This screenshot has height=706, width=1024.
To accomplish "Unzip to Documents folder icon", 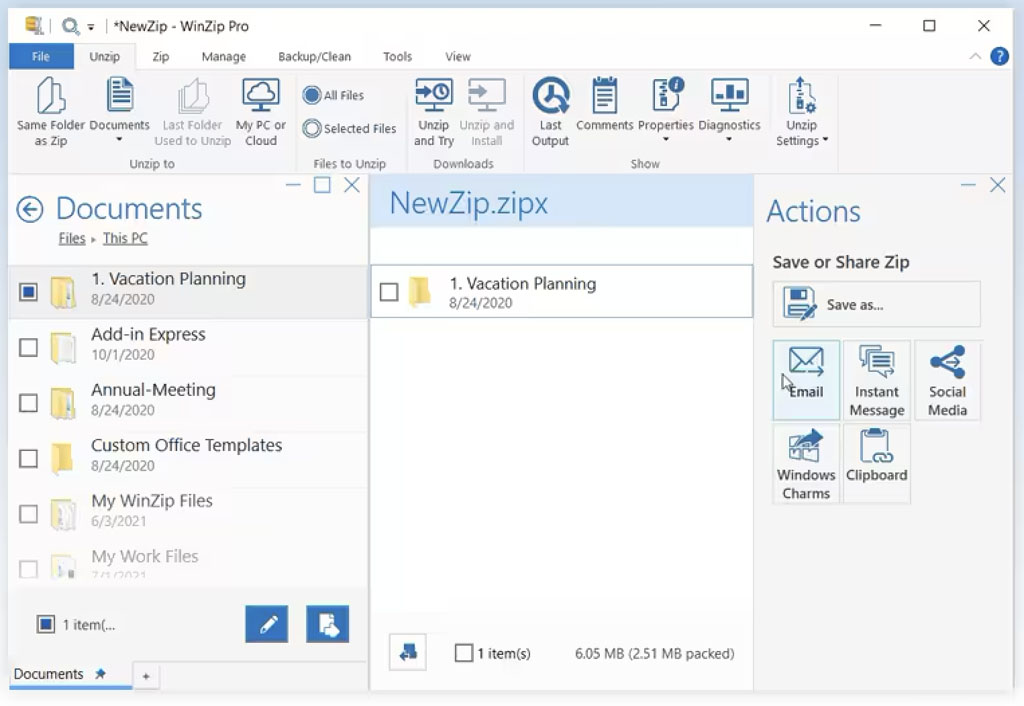I will click(120, 95).
